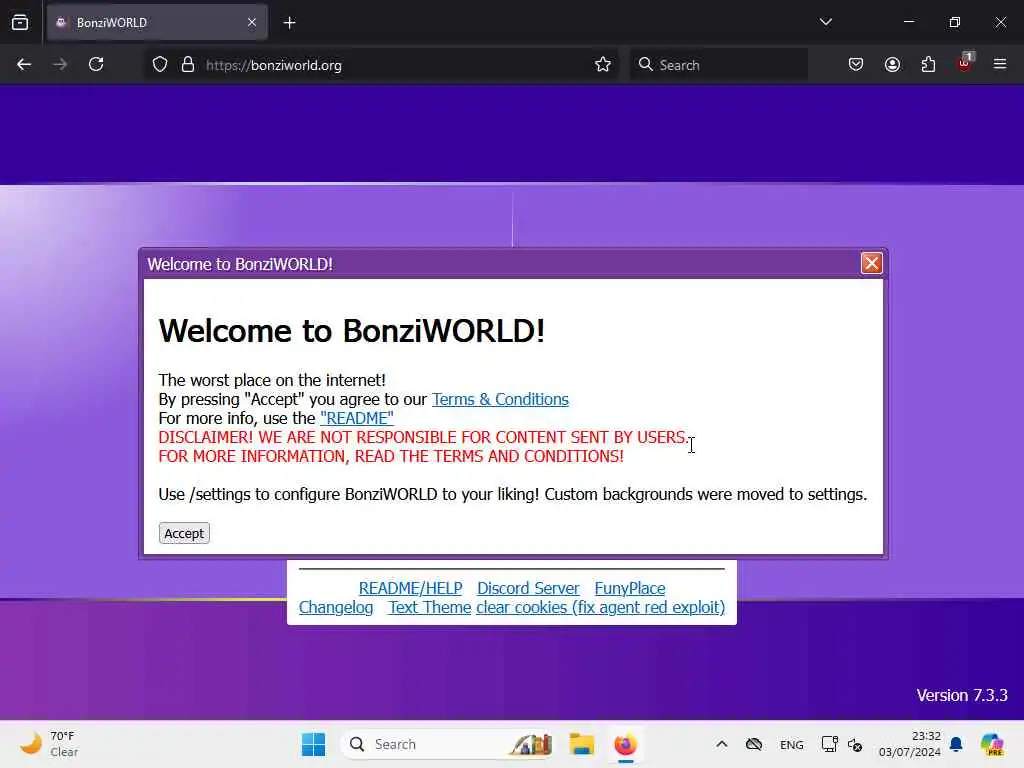Click the OneDrive cloud tray icon
Image resolution: width=1024 pixels, height=768 pixels.
(754, 744)
